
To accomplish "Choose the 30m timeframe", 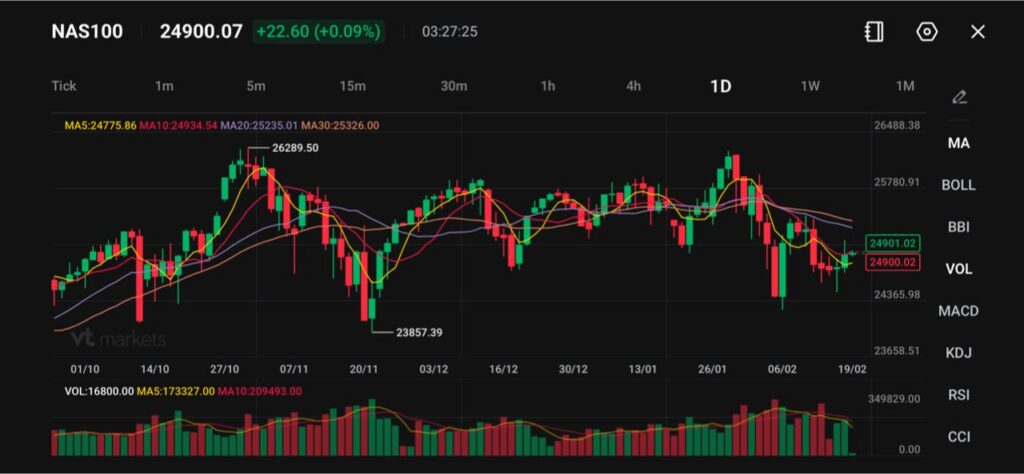I will (x=454, y=86).
